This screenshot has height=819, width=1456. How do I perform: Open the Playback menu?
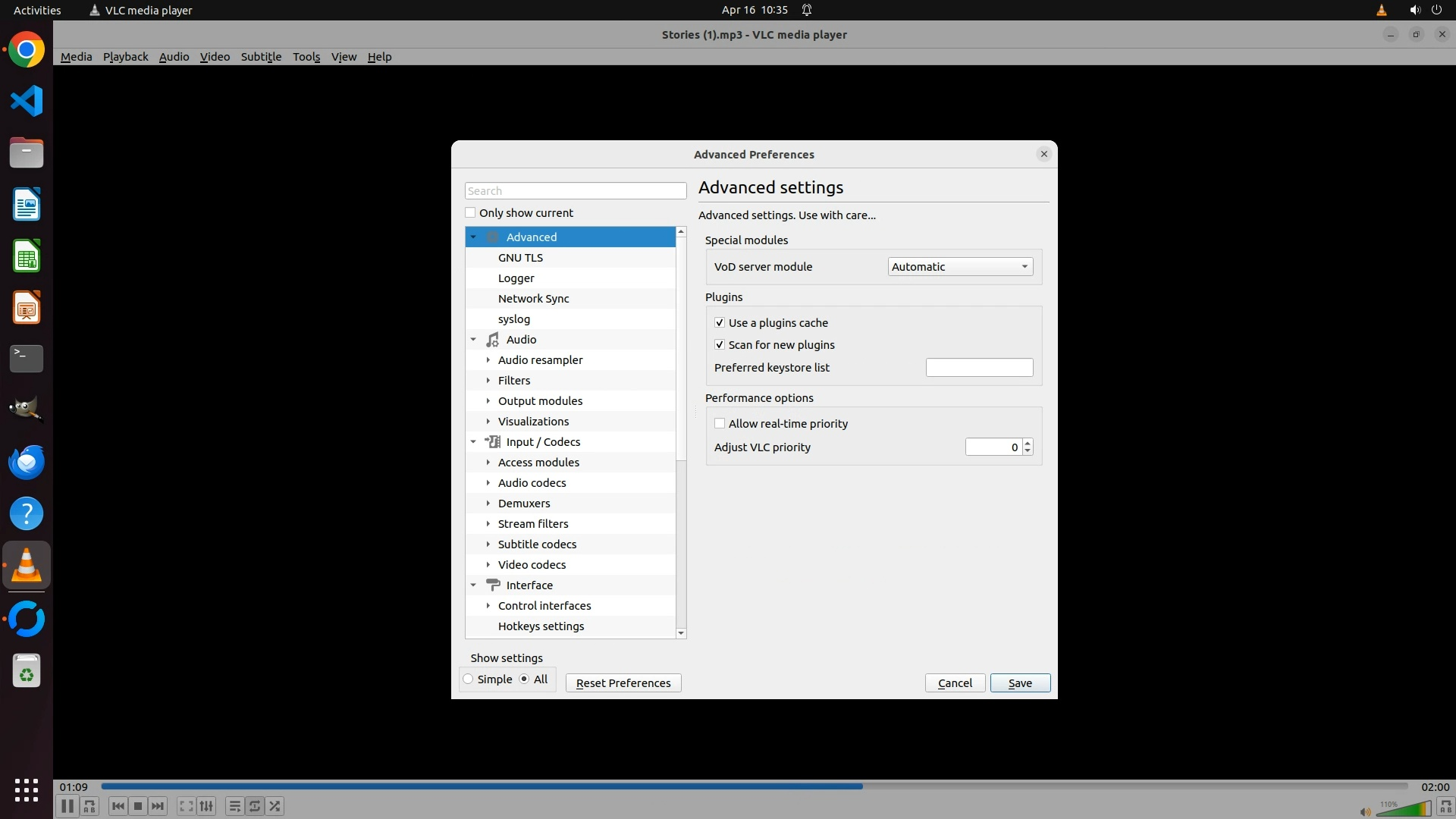pos(125,57)
